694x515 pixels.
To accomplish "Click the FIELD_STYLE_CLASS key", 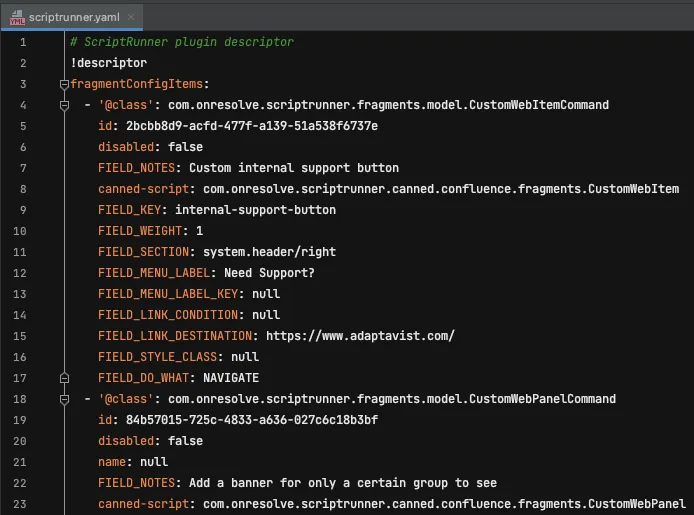I will pos(158,357).
